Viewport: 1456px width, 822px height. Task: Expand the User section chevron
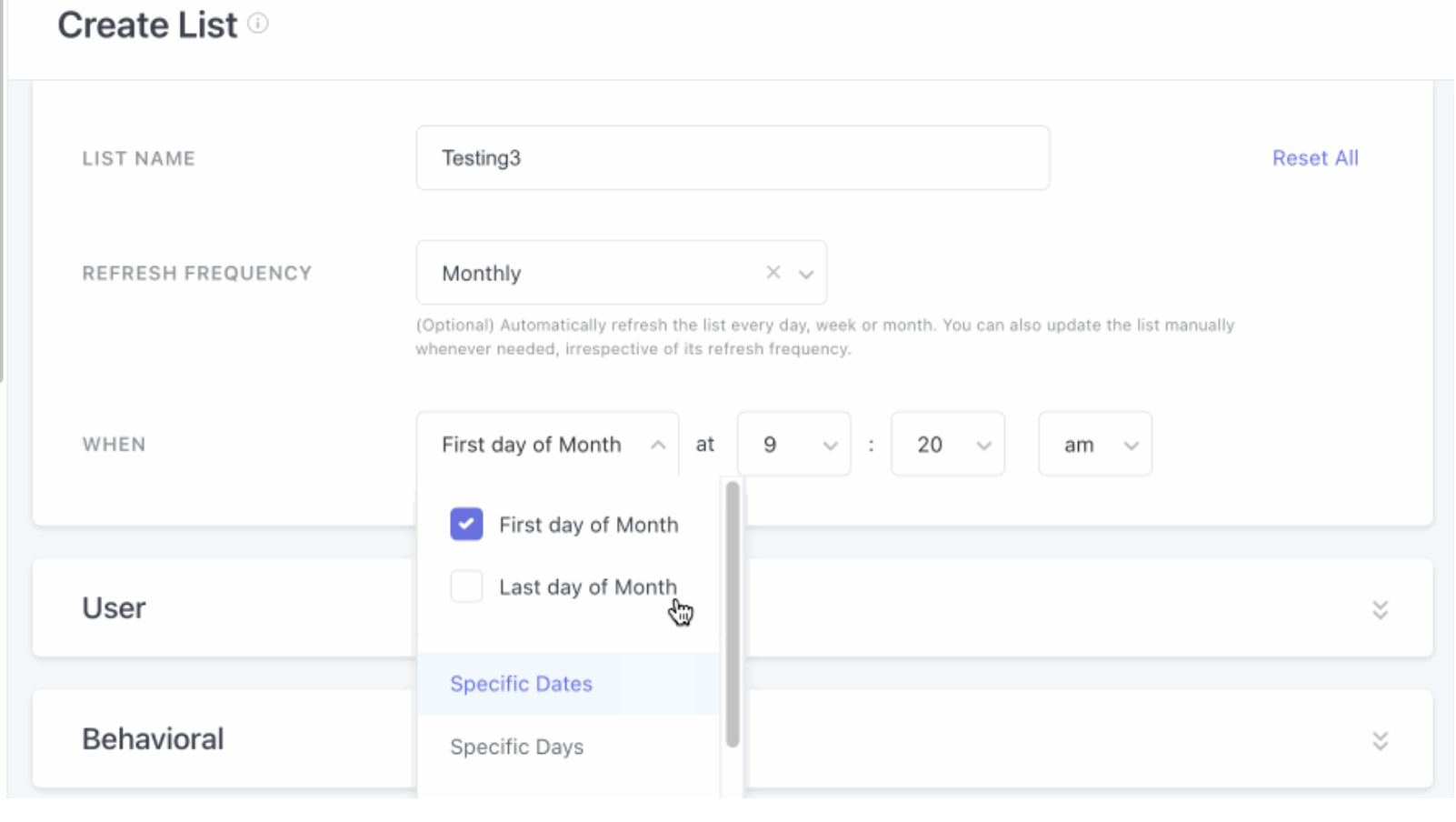1380,609
